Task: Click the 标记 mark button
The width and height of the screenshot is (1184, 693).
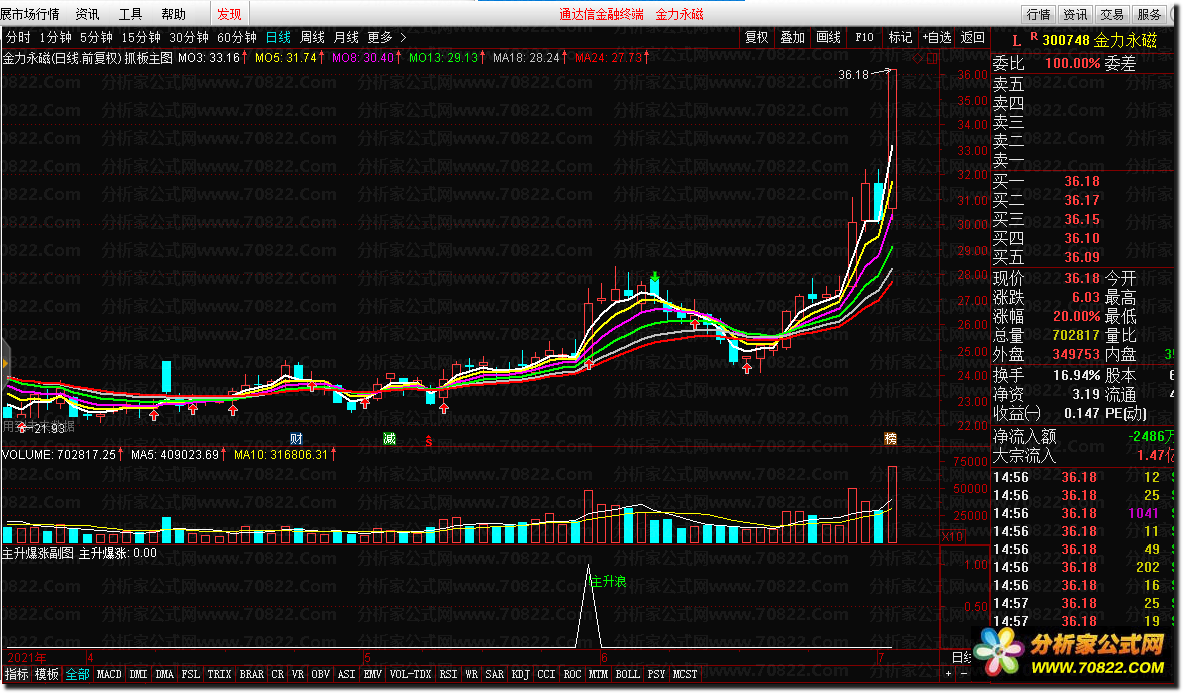Action: coord(900,37)
